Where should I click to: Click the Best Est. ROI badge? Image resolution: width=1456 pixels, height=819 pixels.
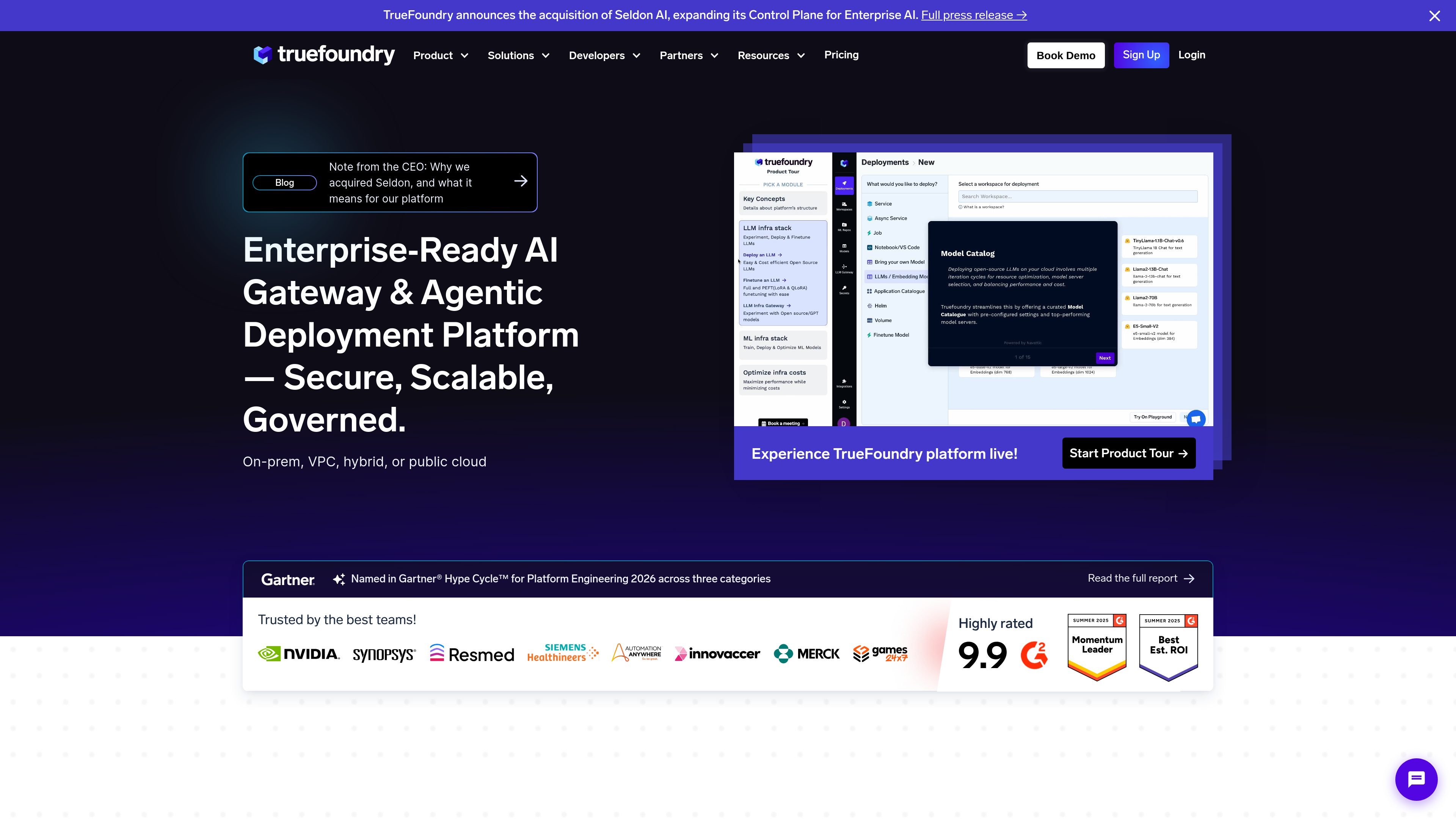click(1168, 647)
